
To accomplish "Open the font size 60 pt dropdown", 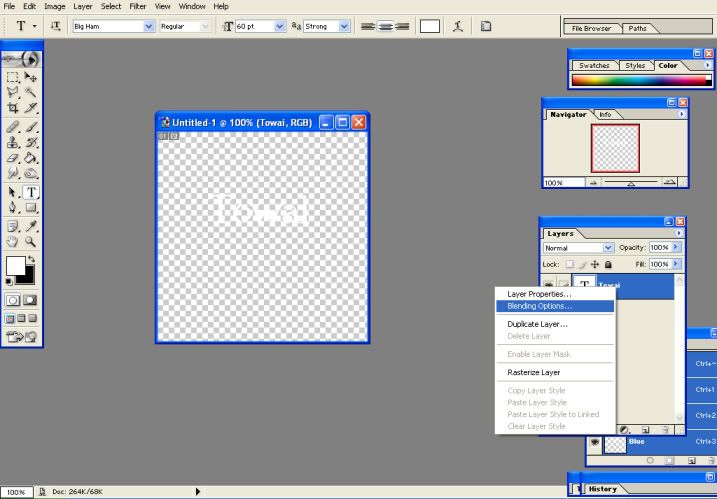I will point(280,27).
